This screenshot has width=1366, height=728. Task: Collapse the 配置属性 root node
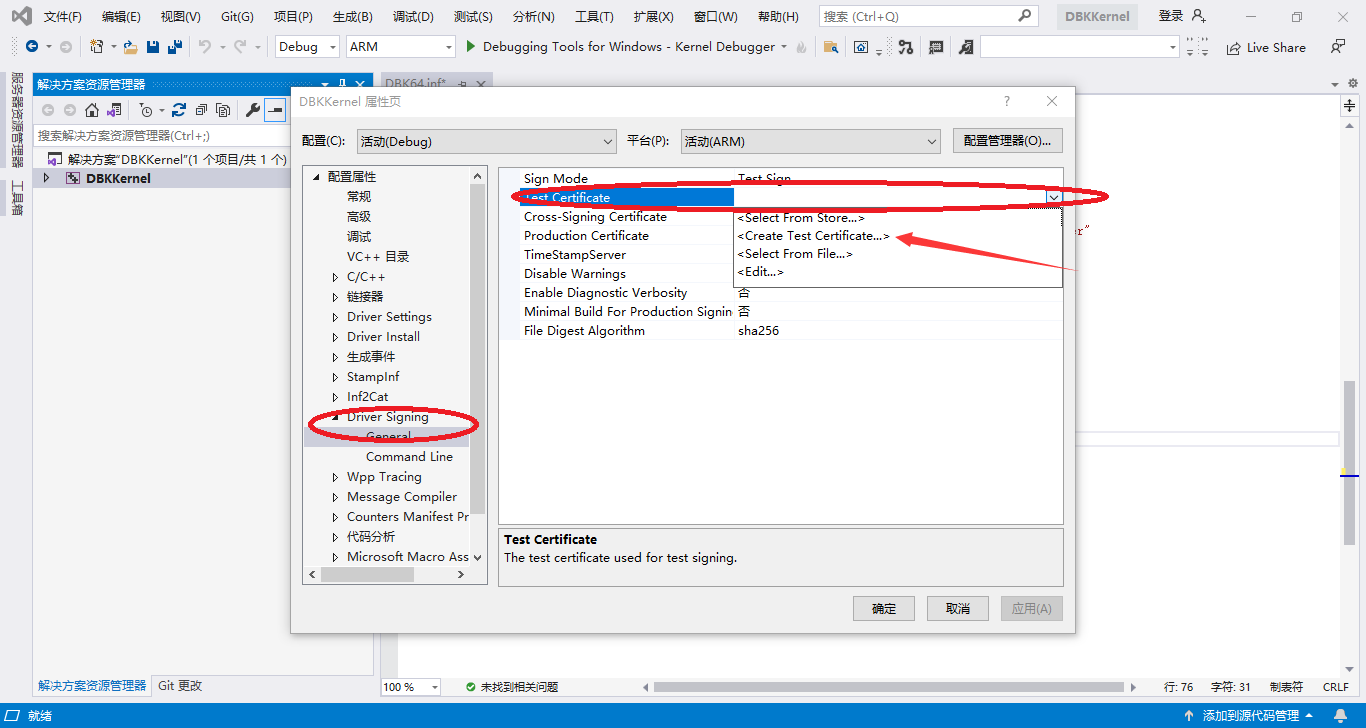[x=316, y=176]
